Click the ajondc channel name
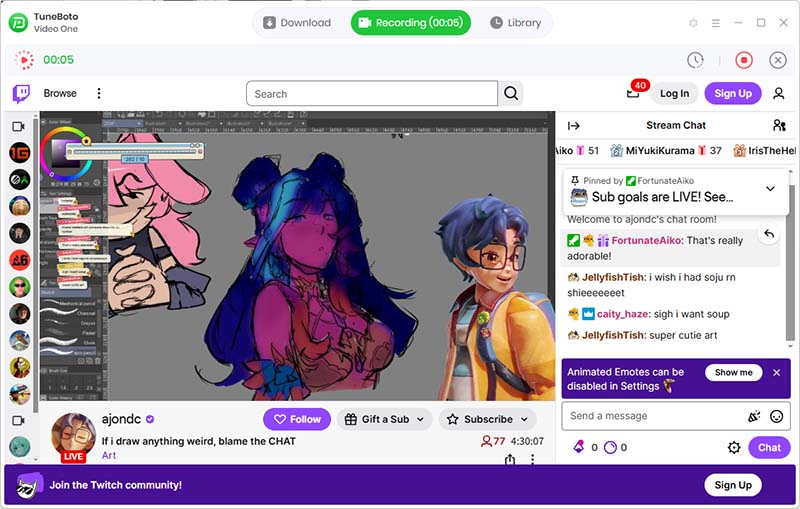Viewport: 800px width, 509px height. (121, 419)
